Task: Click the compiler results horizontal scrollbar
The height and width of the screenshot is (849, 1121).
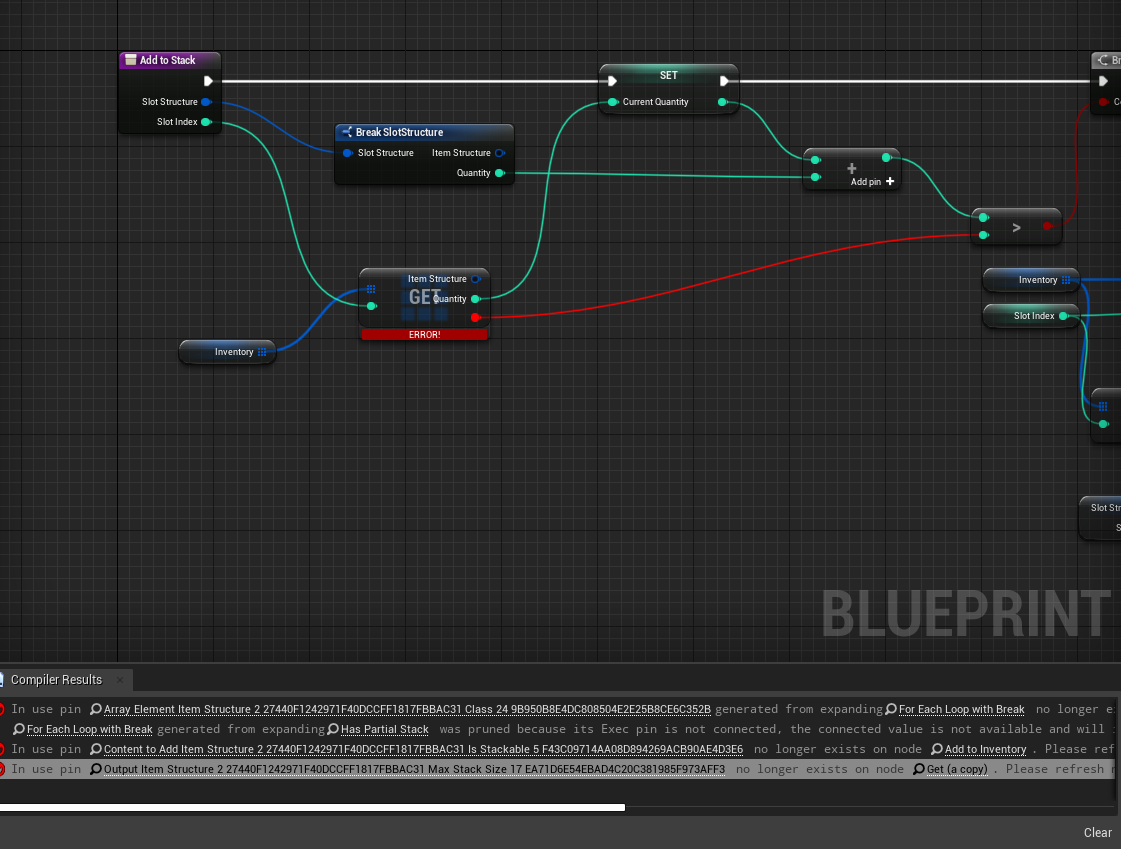Action: (312, 808)
